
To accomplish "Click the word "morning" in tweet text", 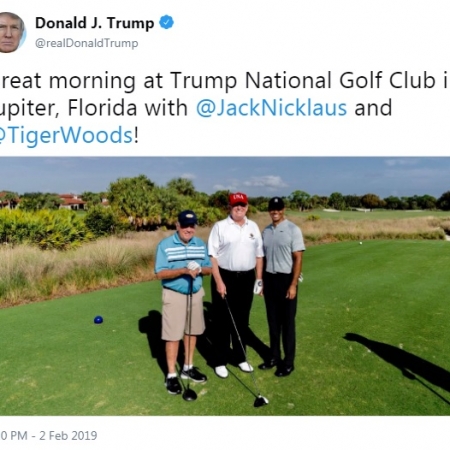I will (92, 81).
